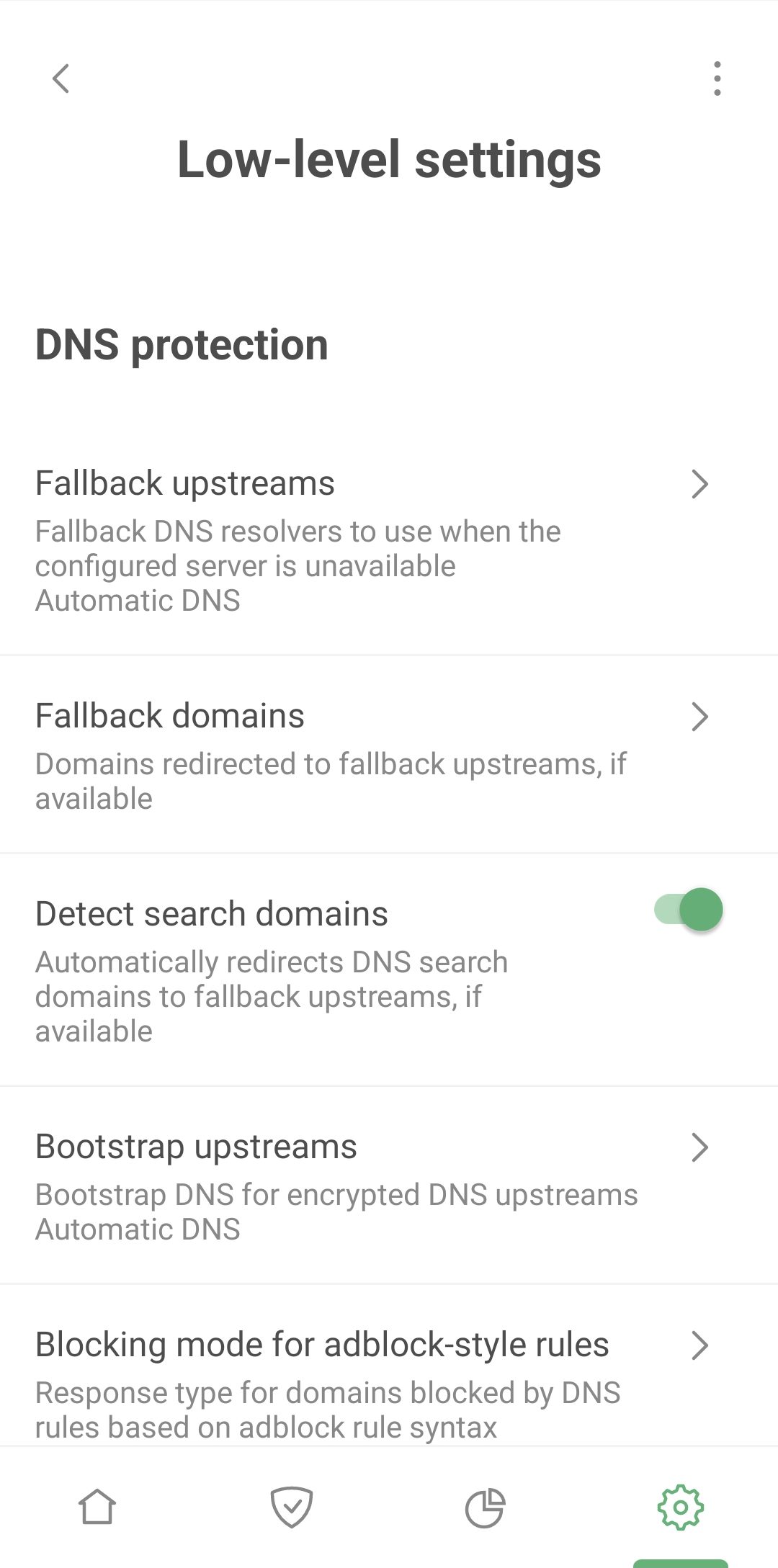Open the statistics pie chart icon
778x1568 pixels.
[x=486, y=1507]
